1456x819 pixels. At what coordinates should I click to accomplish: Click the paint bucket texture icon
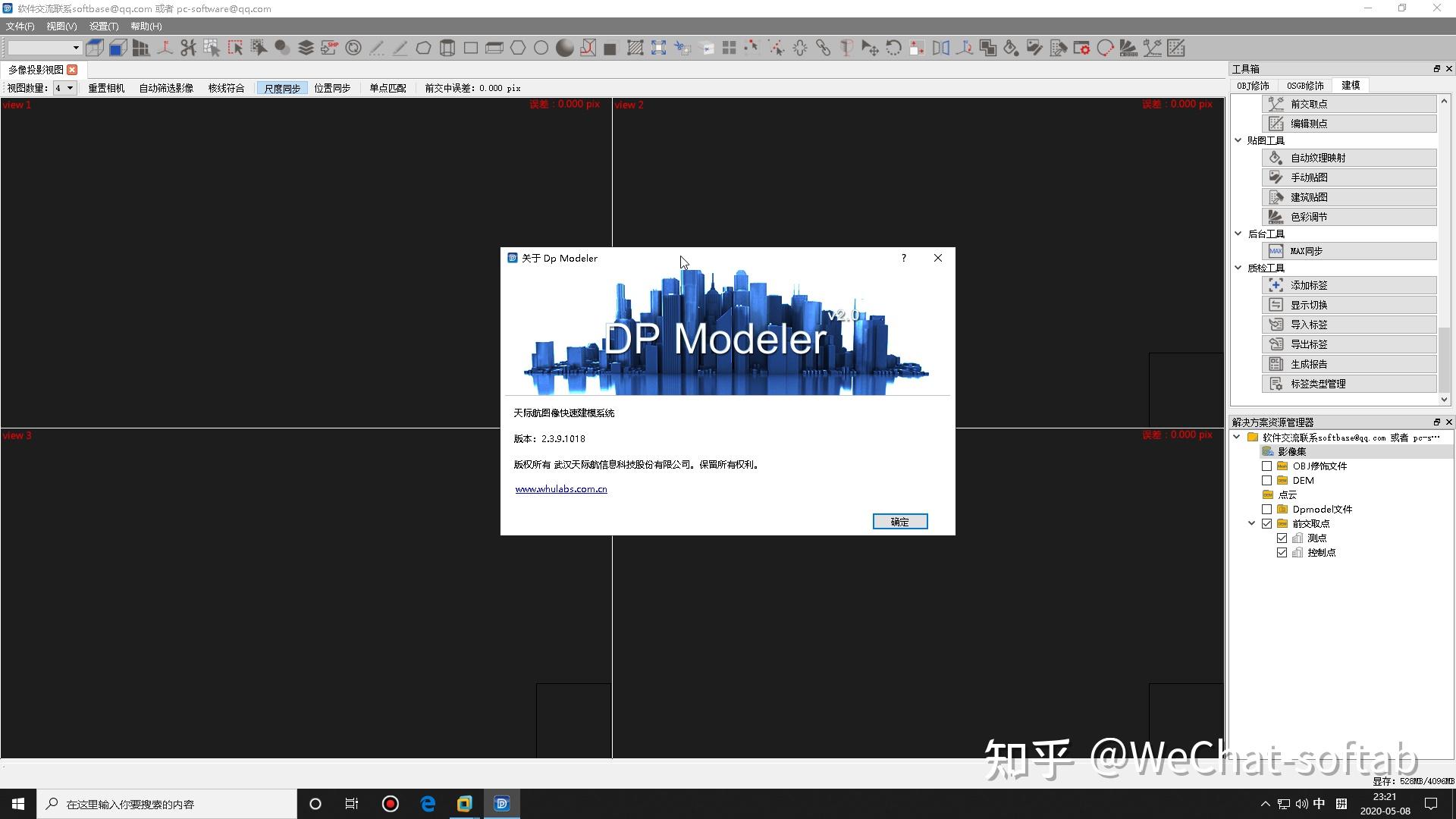(1011, 48)
